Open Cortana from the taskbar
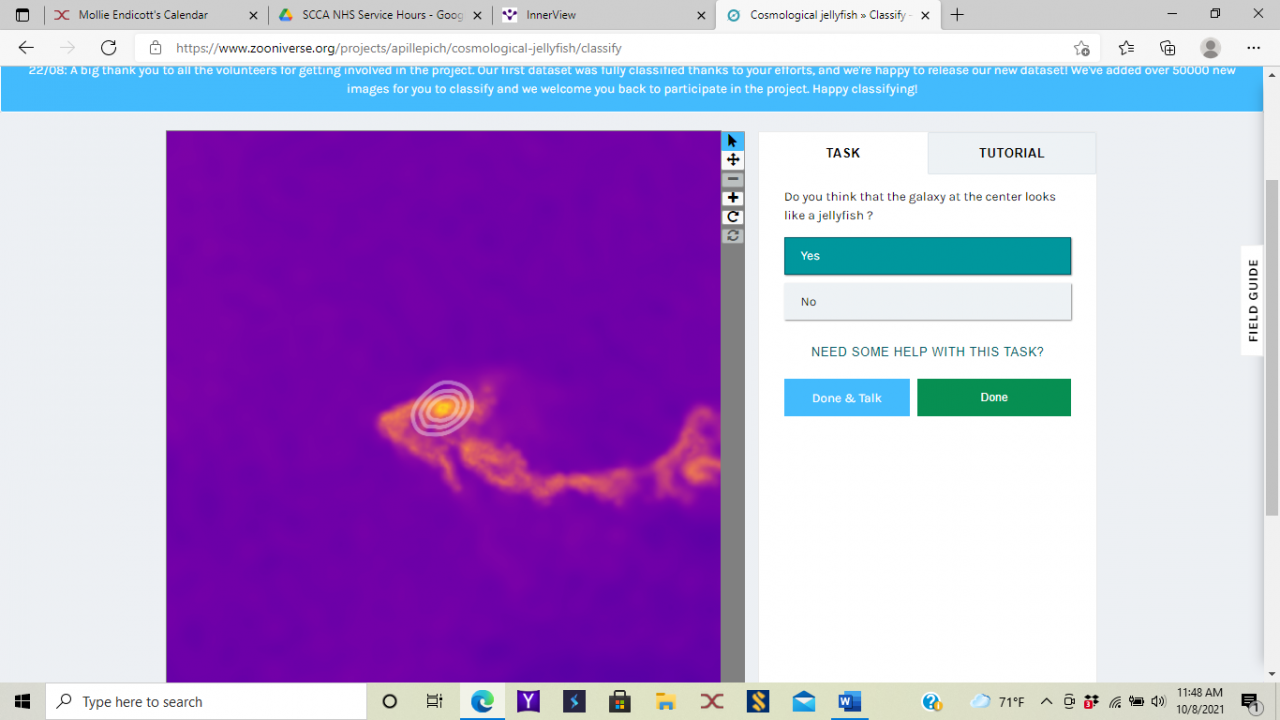The image size is (1280, 720). 390,701
